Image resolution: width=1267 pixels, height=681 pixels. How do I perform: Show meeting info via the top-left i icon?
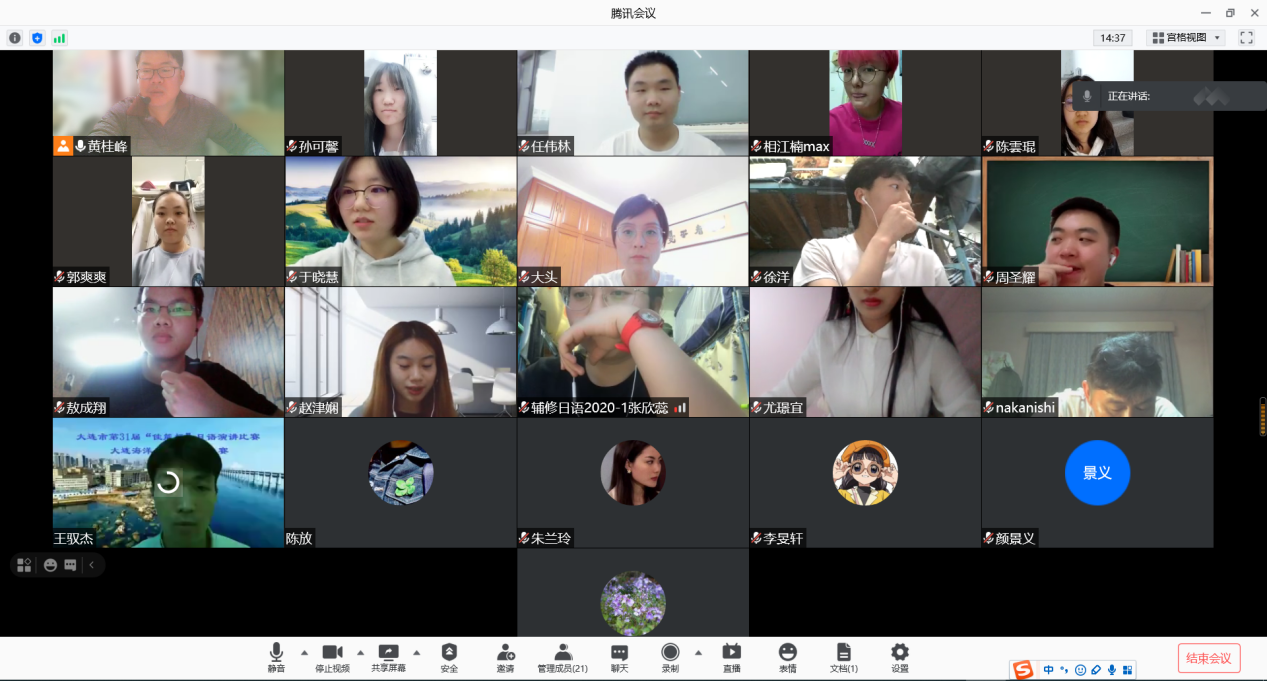15,38
